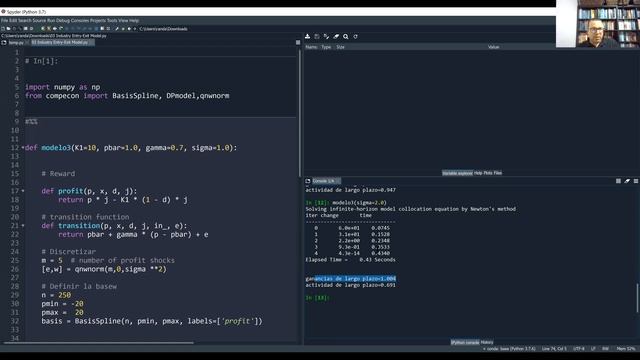The height and width of the screenshot is (360, 640).
Task: Sort variables by Size column
Action: [340, 47]
